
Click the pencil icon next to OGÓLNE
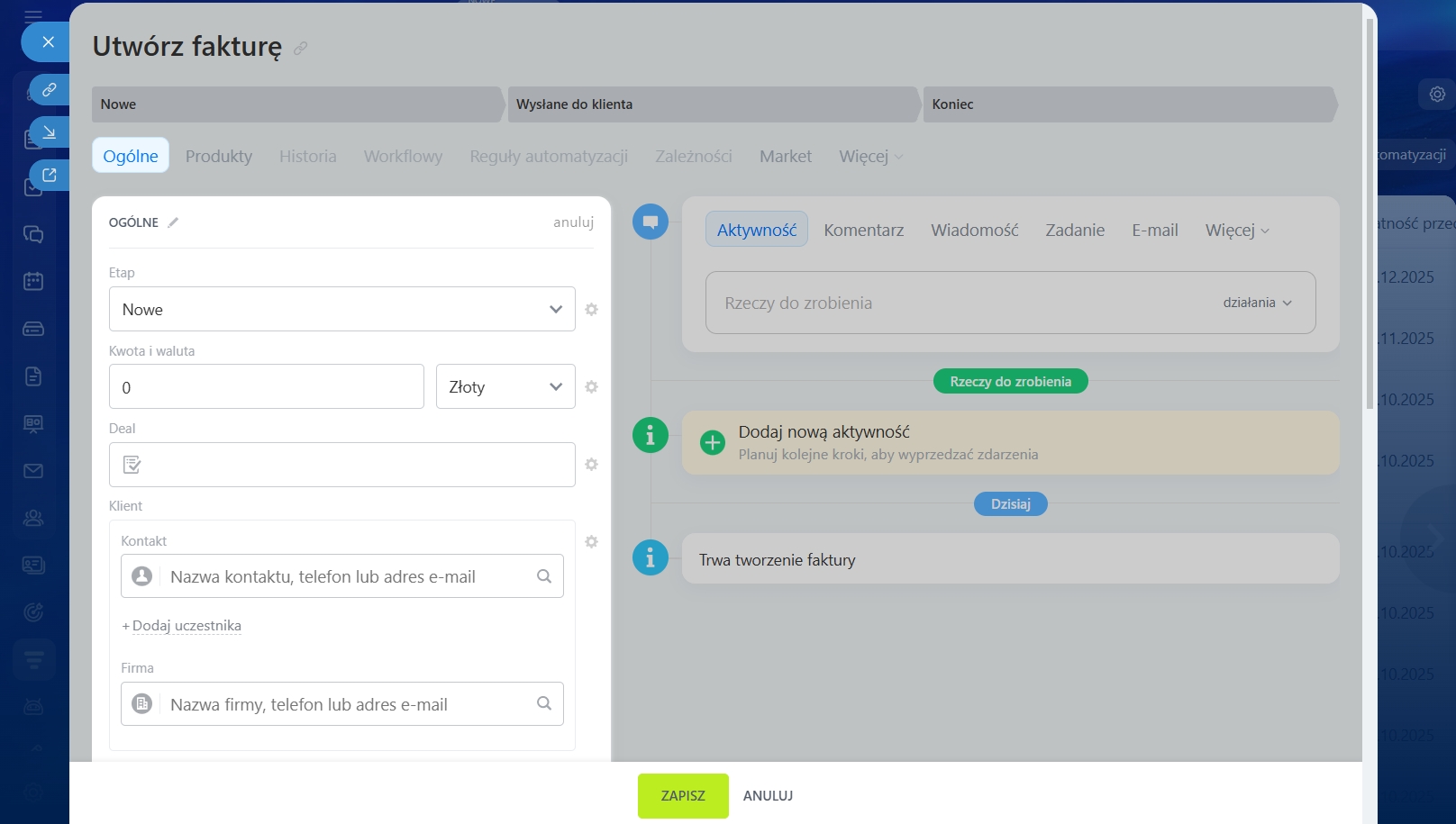173,222
